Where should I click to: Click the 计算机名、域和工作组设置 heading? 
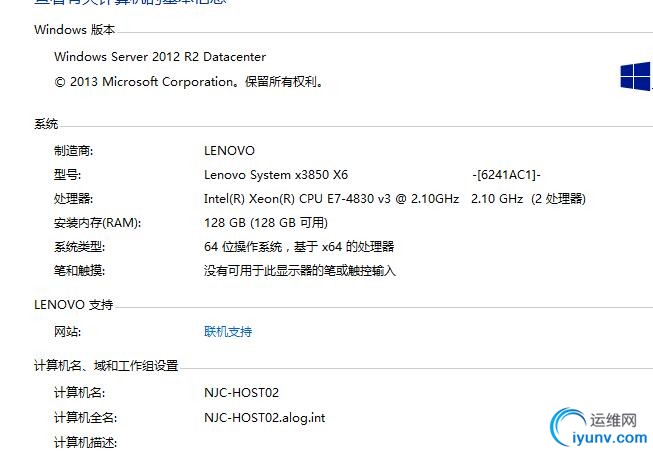coord(106,365)
